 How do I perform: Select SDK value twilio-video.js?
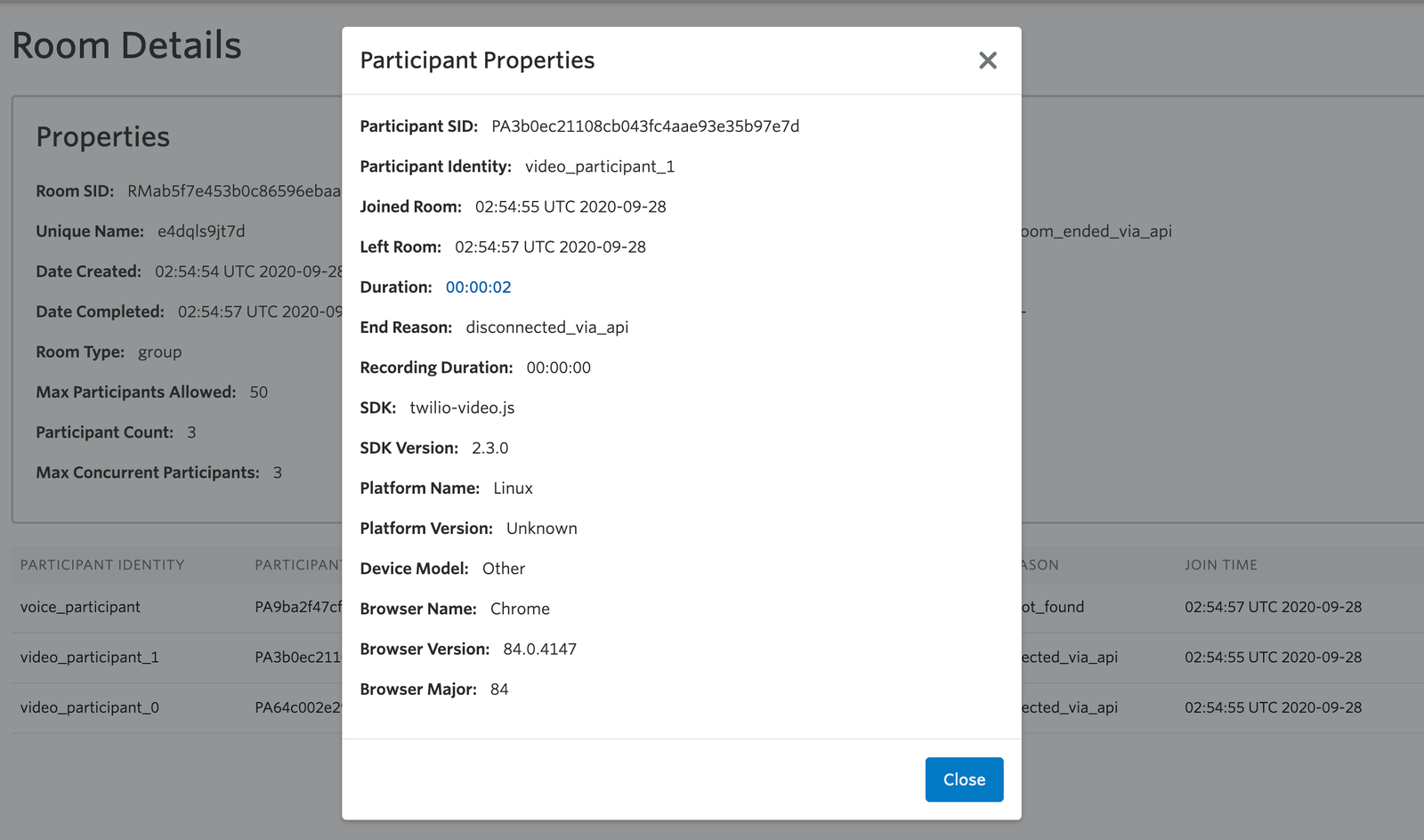pos(462,408)
